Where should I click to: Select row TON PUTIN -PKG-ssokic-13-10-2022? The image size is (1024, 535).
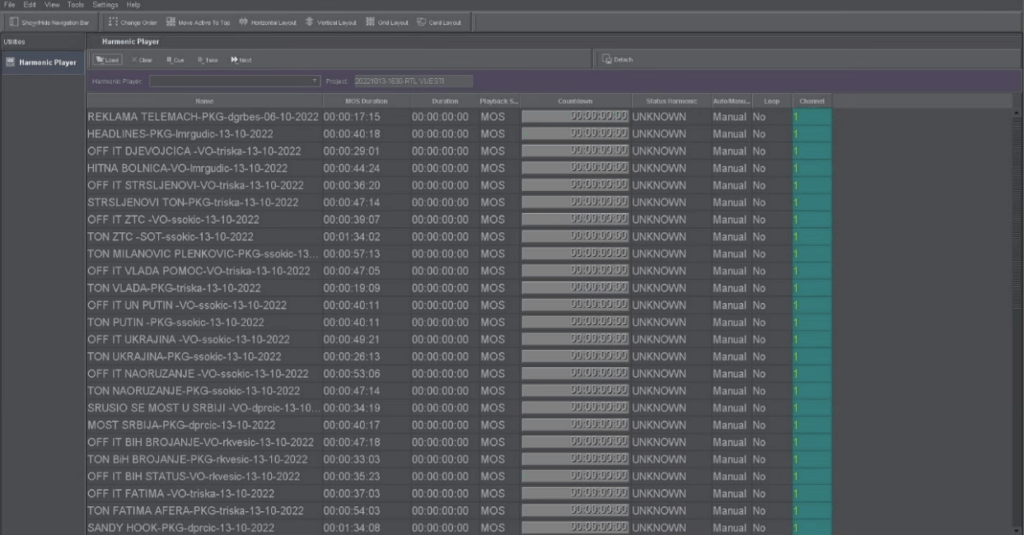(459, 322)
